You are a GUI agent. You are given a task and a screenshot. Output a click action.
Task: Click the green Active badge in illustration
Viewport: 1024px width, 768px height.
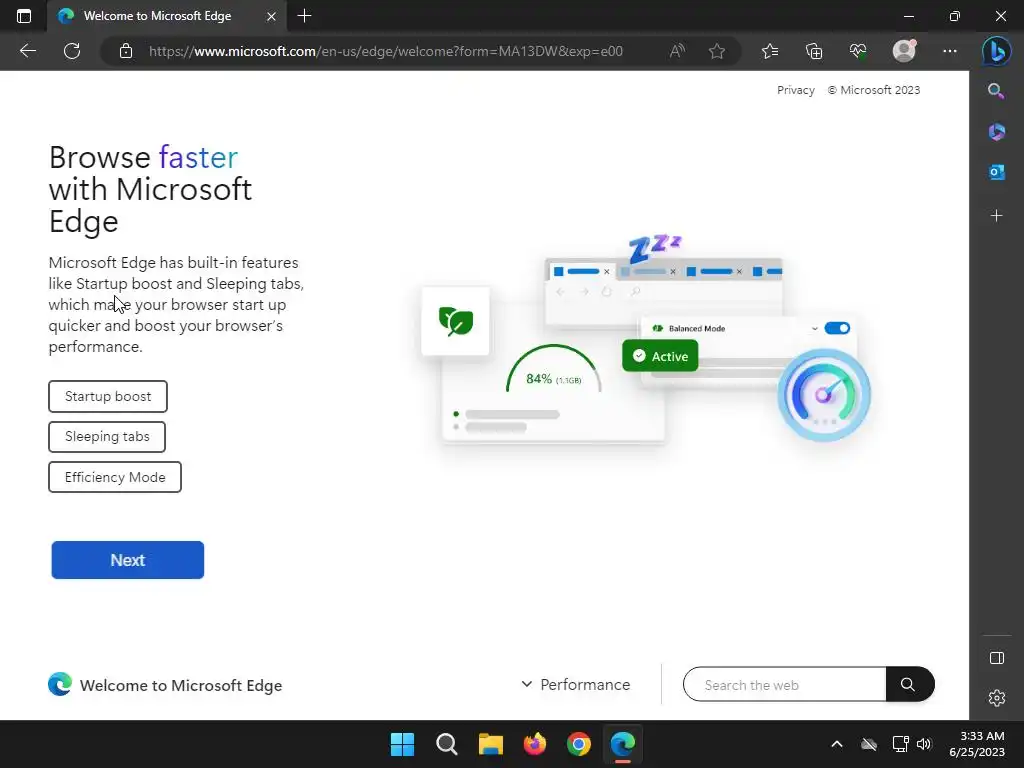[660, 356]
